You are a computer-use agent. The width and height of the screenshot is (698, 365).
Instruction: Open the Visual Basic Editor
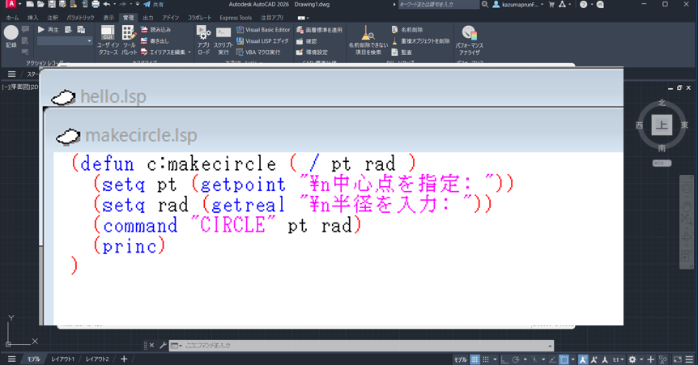[263, 29]
